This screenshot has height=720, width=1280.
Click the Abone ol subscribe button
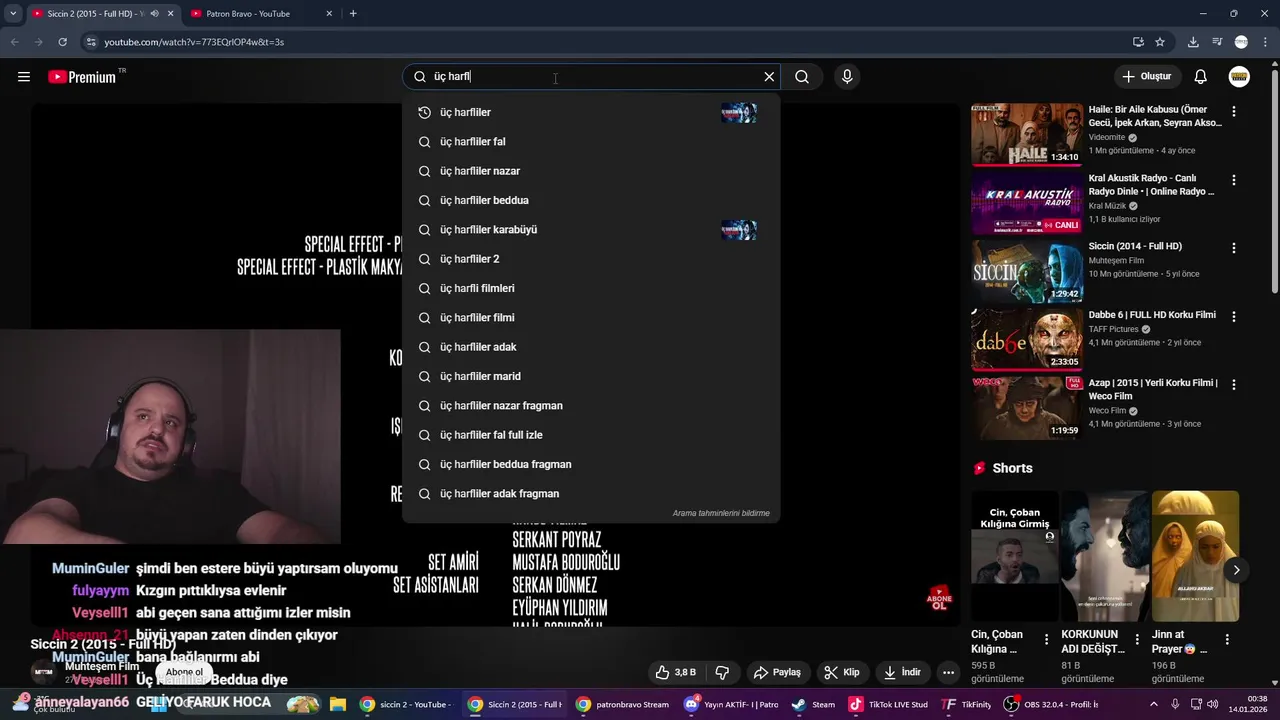coord(184,673)
